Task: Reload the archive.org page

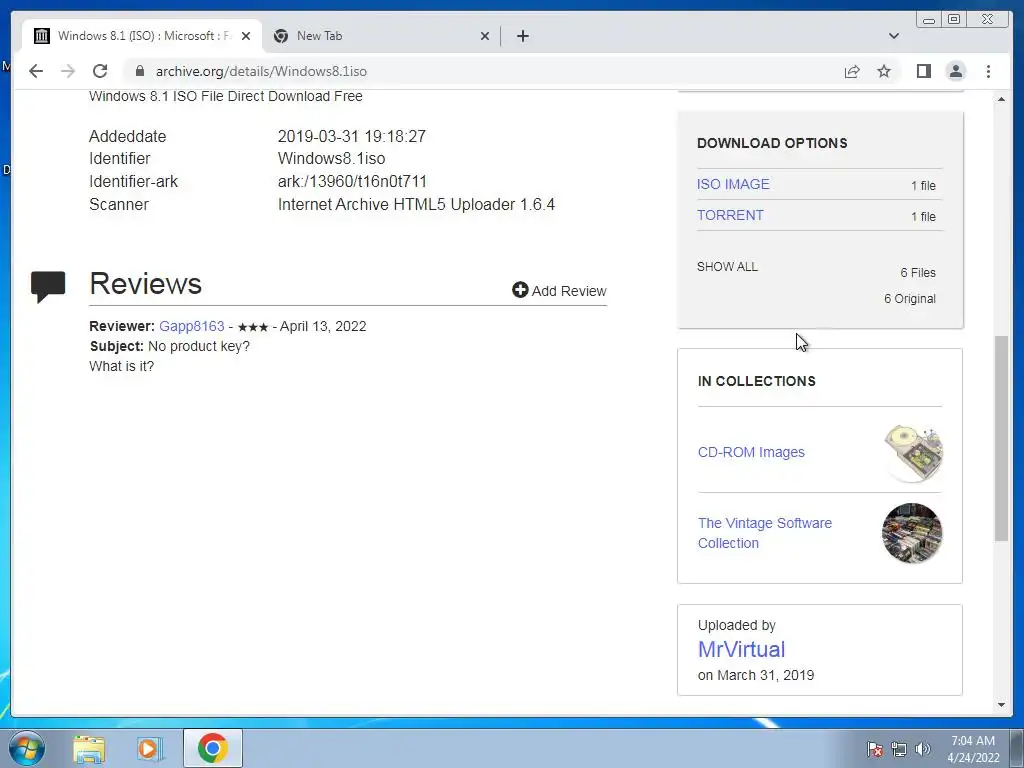Action: click(100, 71)
